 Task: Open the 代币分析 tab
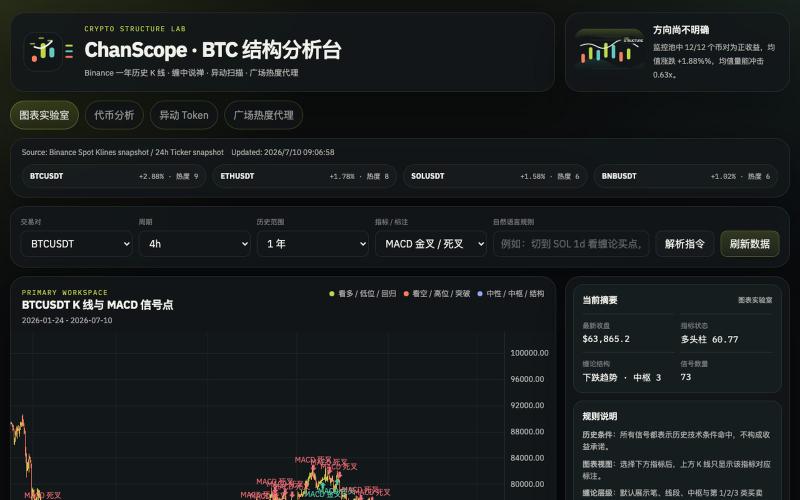pyautogui.click(x=114, y=115)
